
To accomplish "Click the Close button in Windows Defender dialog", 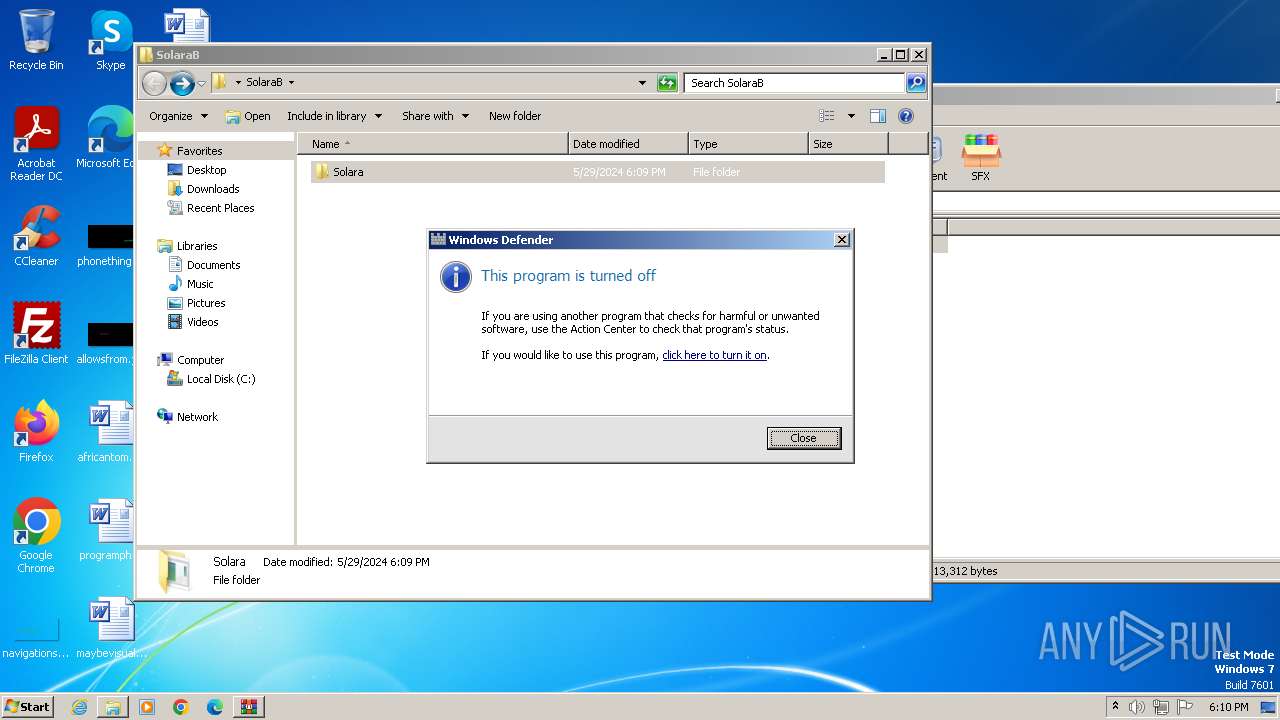I will [x=803, y=438].
